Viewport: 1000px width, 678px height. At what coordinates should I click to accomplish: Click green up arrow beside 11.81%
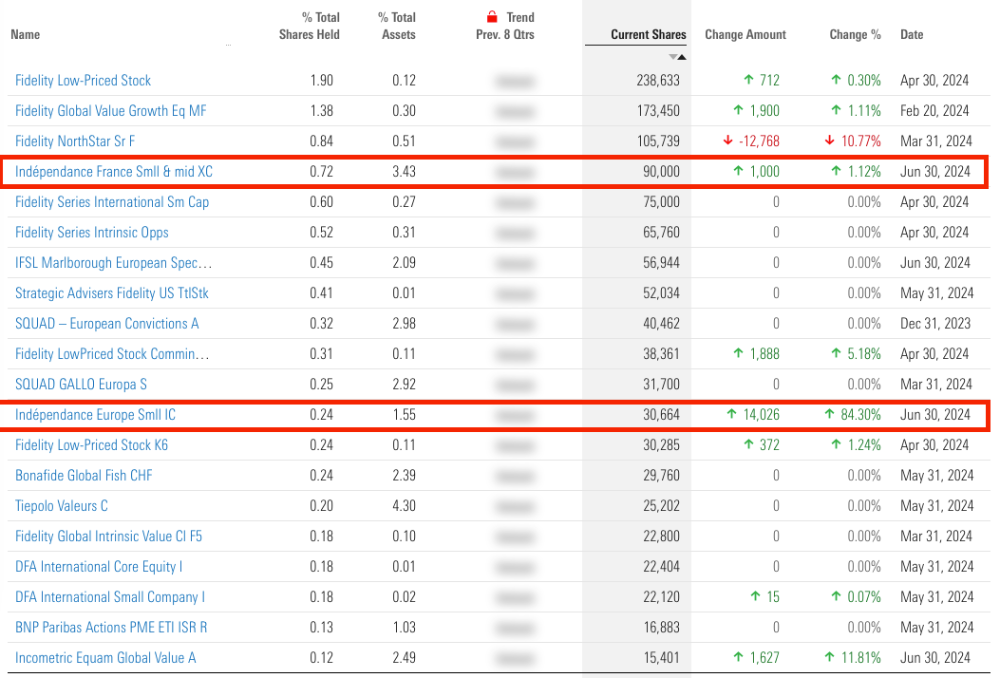tap(830, 658)
